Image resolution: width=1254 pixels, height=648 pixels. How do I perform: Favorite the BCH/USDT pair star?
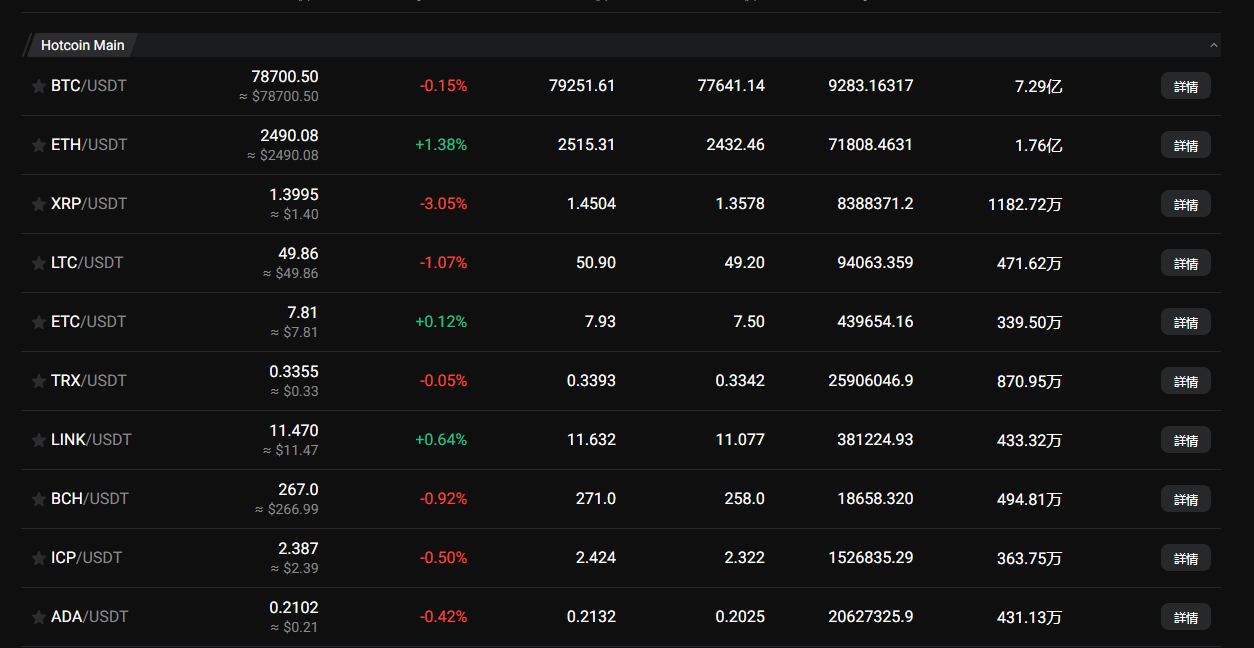38,499
